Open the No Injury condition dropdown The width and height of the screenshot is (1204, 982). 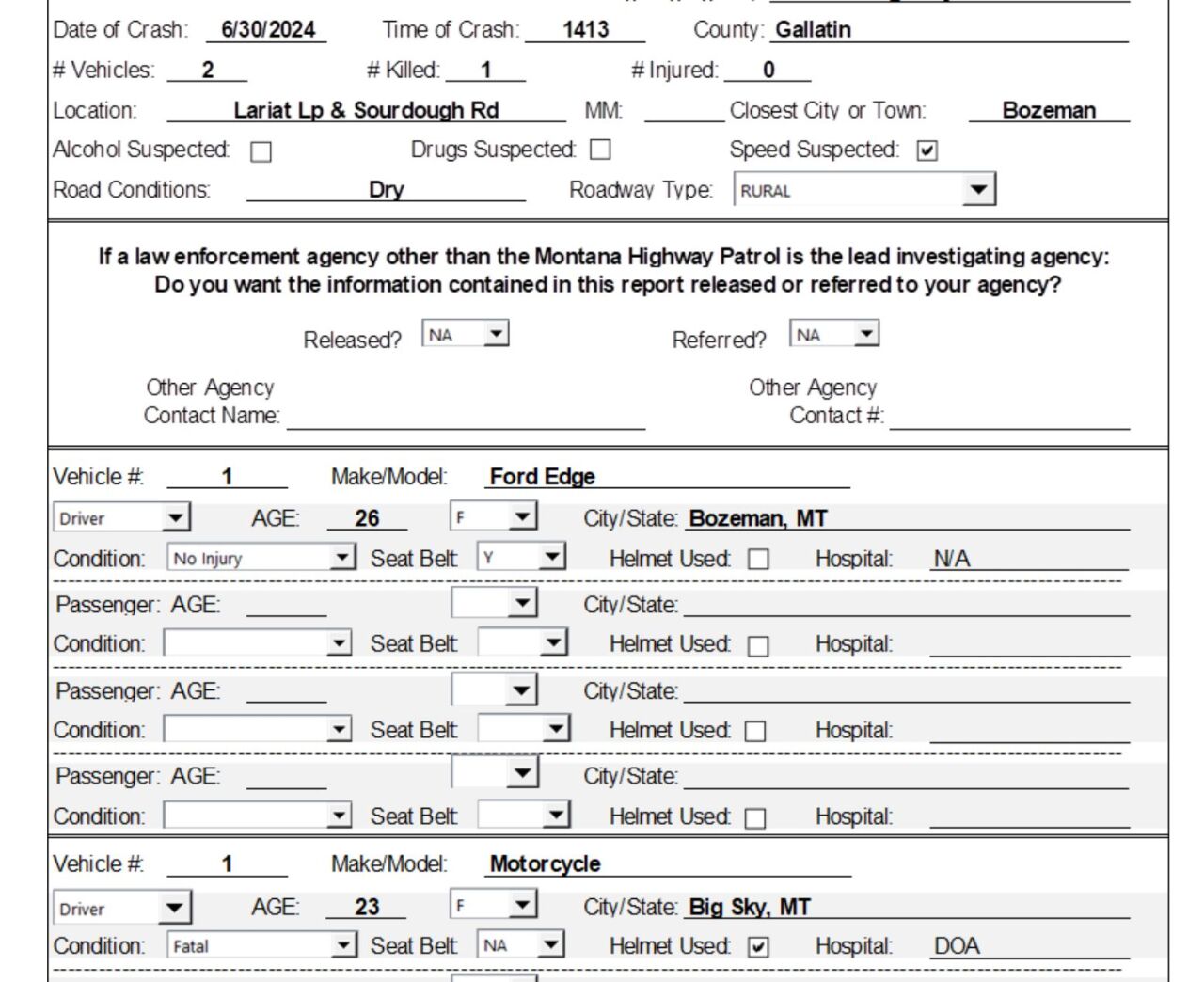pyautogui.click(x=342, y=559)
